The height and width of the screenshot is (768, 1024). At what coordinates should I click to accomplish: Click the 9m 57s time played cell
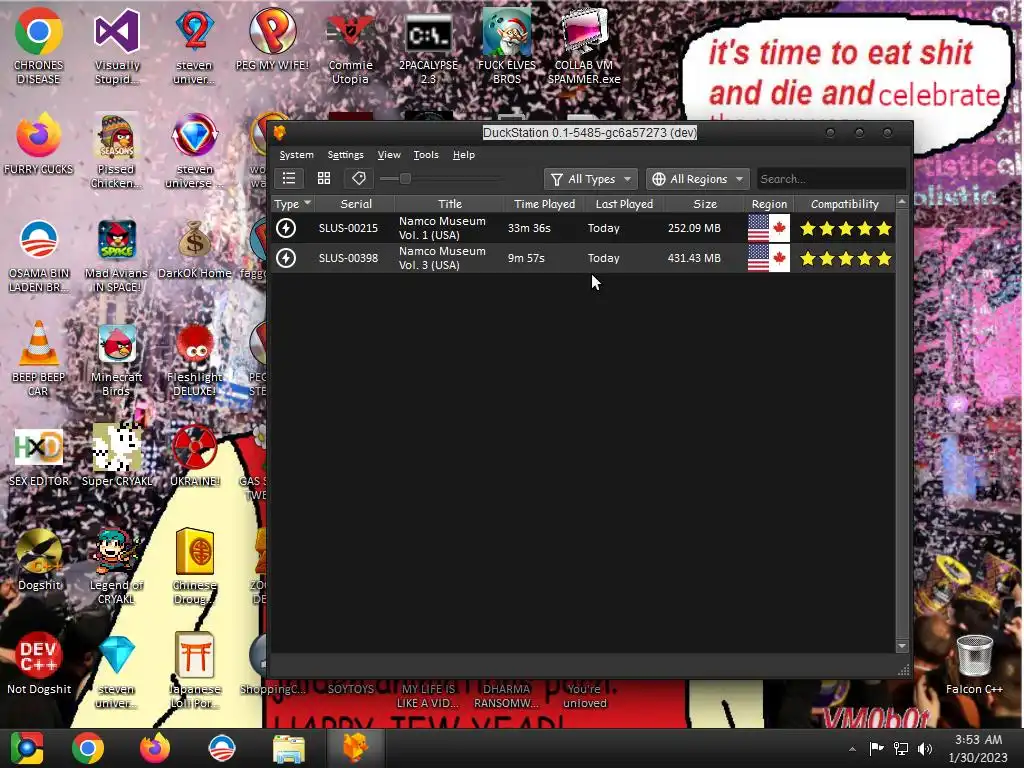pyautogui.click(x=526, y=258)
